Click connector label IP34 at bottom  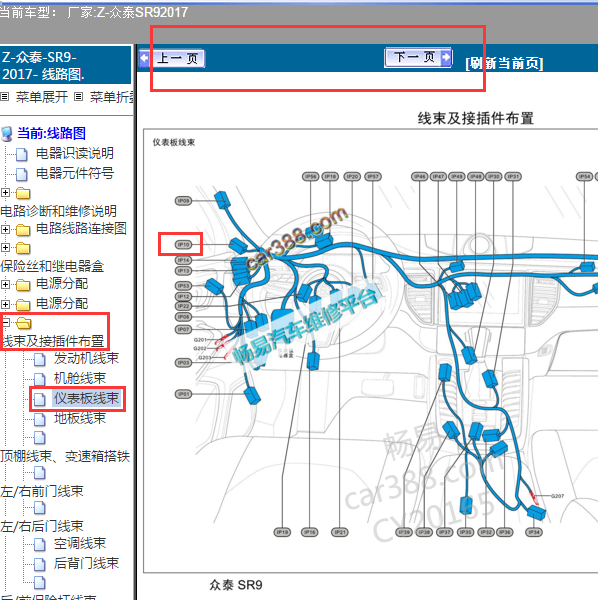pos(534,532)
